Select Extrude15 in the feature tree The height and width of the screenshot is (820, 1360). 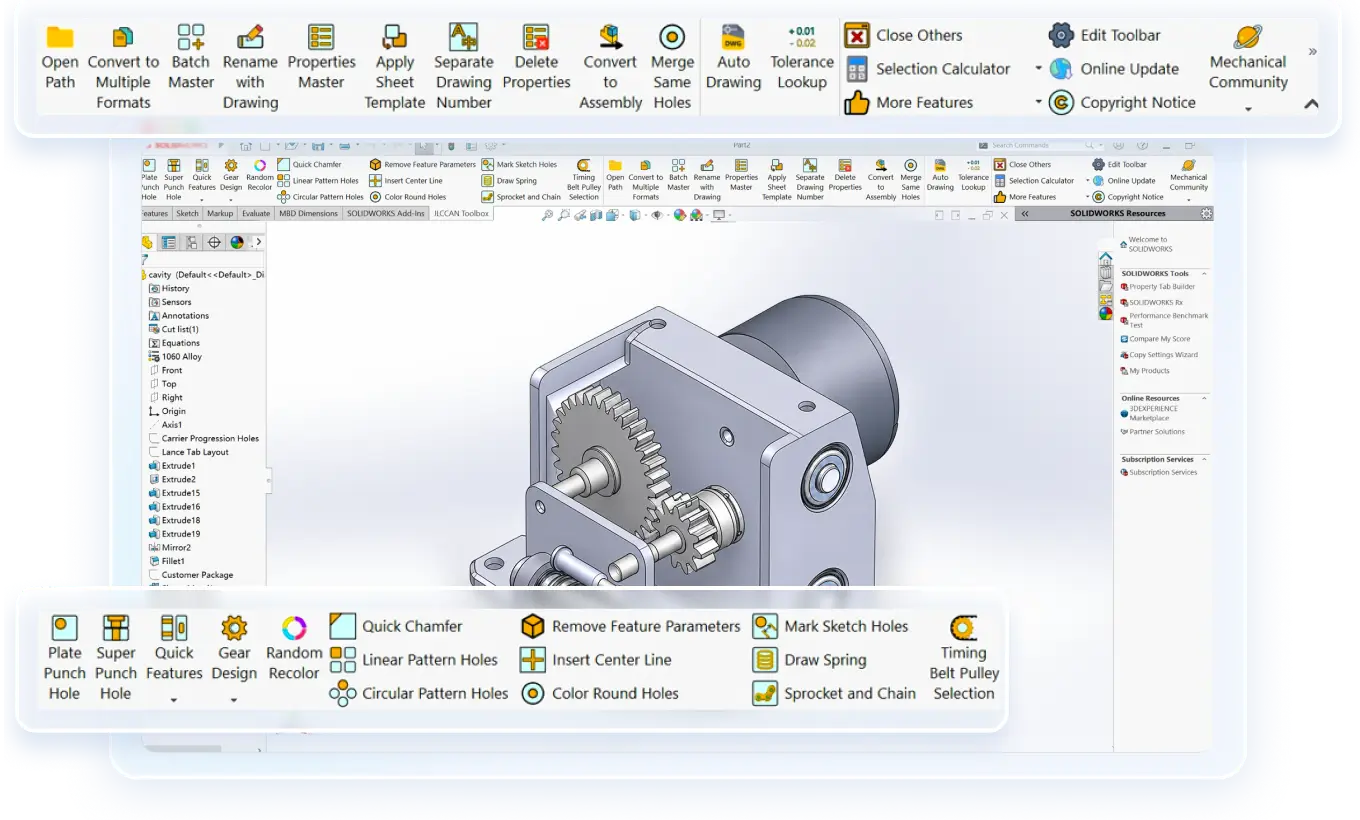coord(174,493)
